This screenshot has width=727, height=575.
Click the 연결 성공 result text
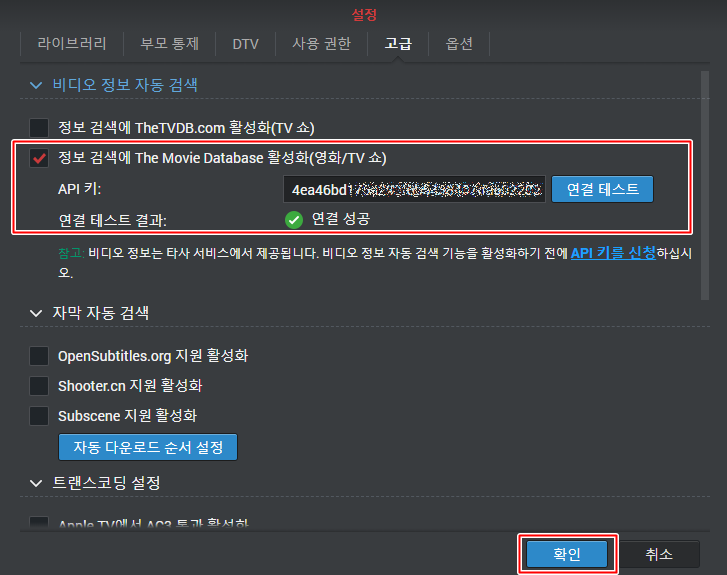point(341,219)
